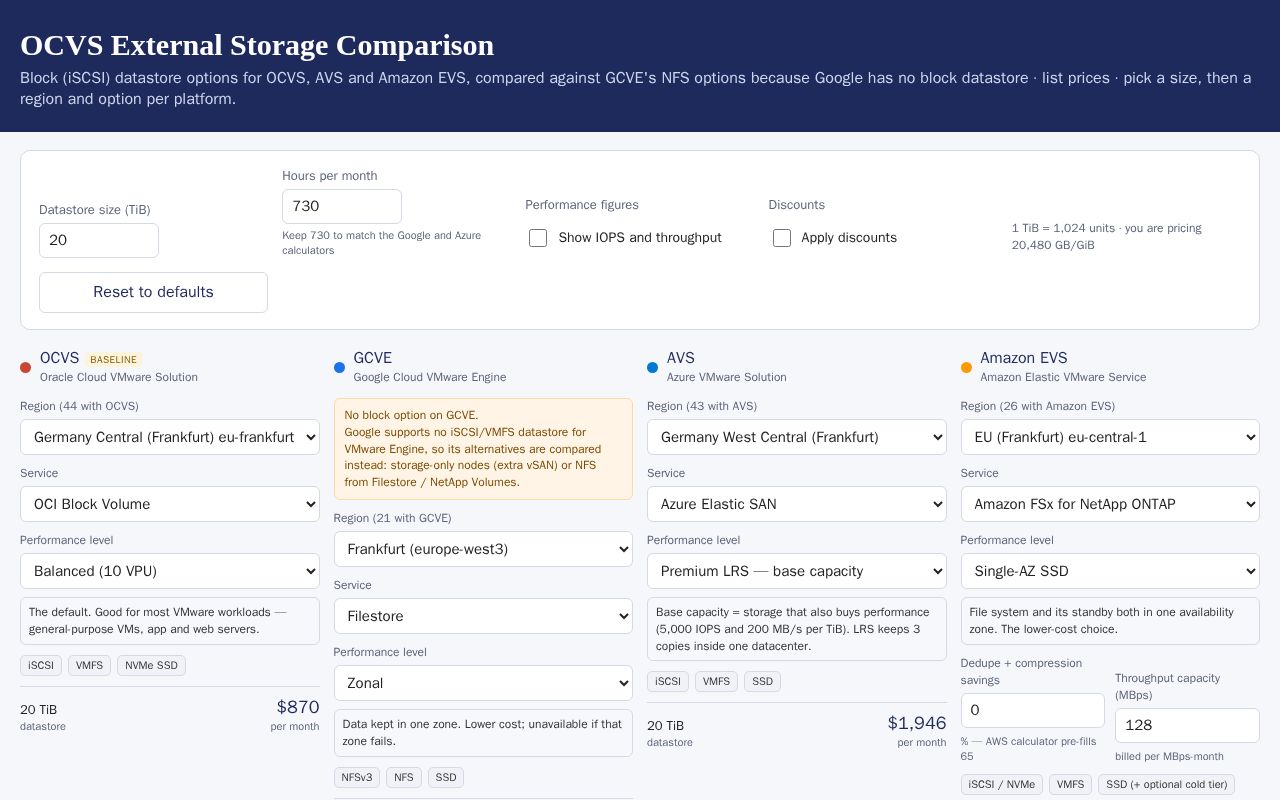The image size is (1280, 800).
Task: Click the BASELINE badge next to OCVS
Action: (113, 359)
